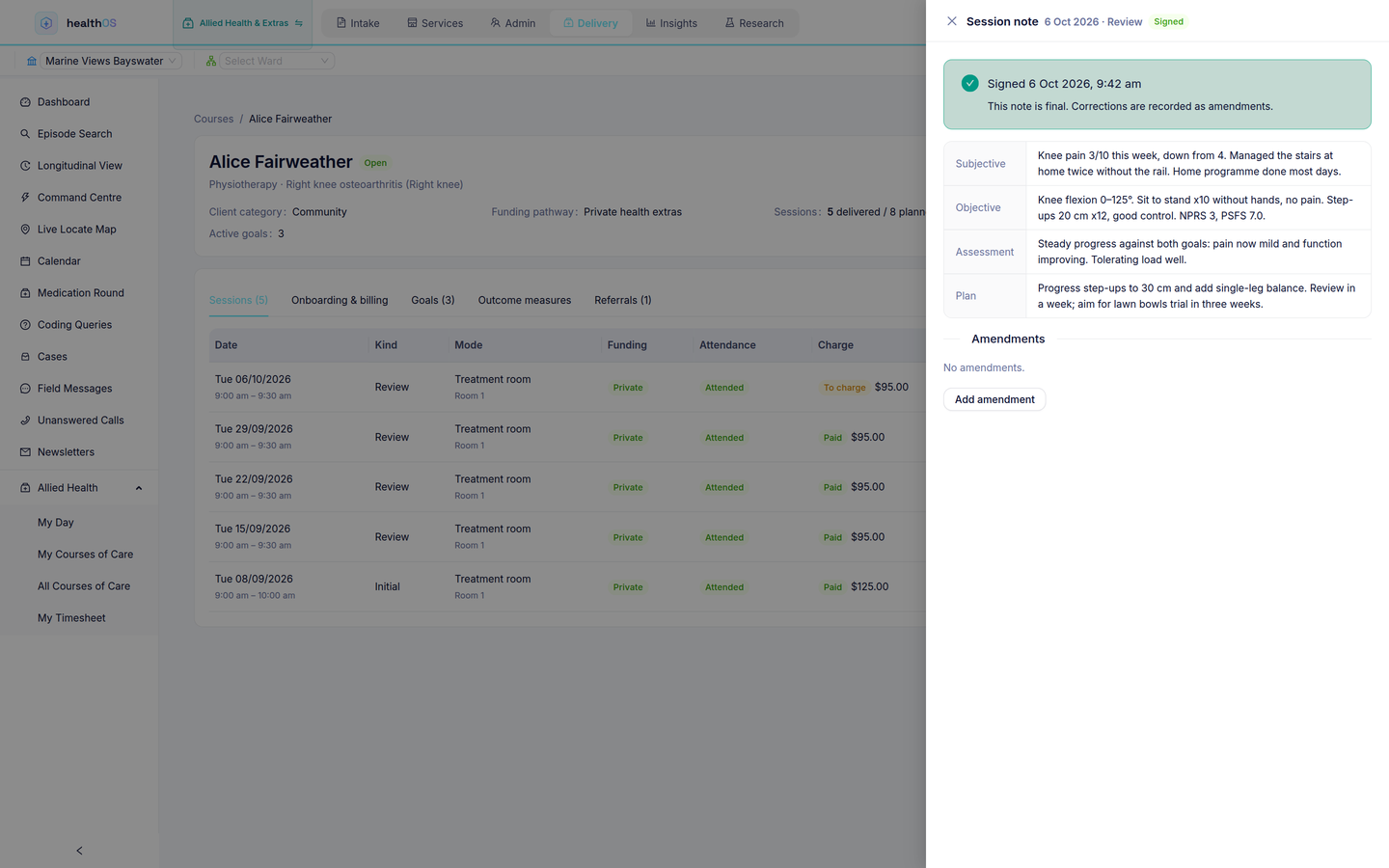Click the Episode Search magnifier icon
Viewport: 1389px width, 868px height.
25,134
